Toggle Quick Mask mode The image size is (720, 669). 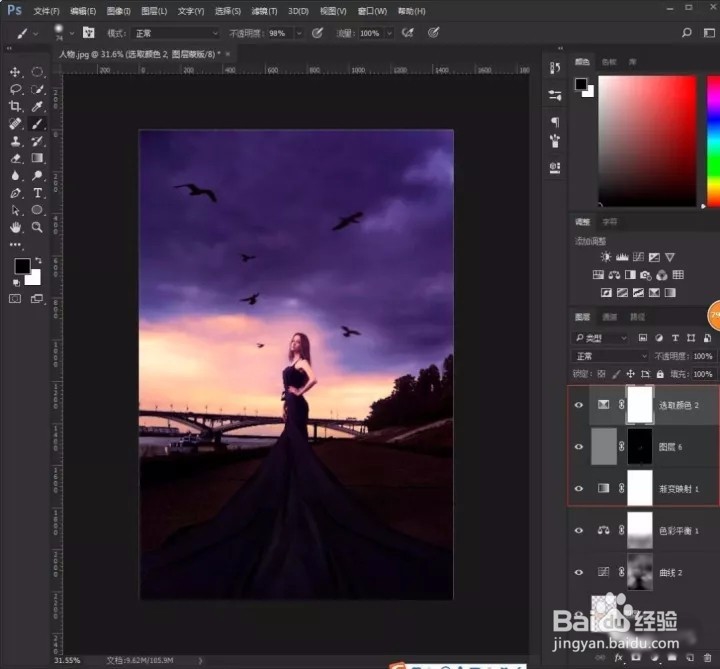tap(15, 299)
